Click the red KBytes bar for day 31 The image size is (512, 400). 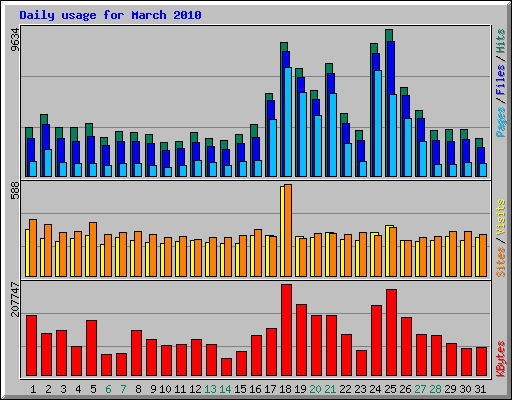click(x=481, y=361)
